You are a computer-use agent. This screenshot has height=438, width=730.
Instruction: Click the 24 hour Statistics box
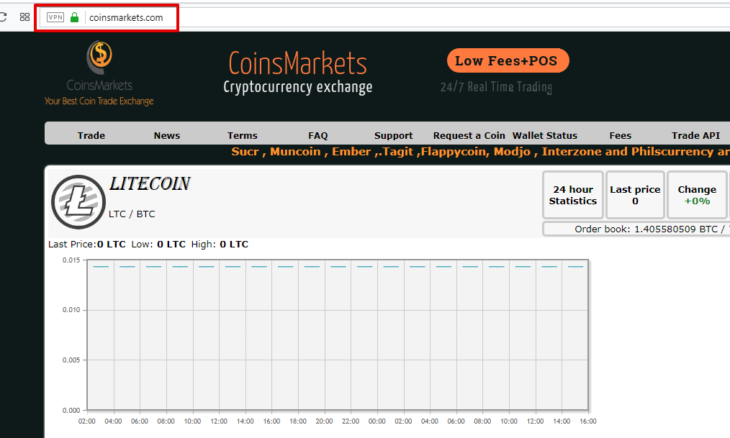tap(573, 195)
